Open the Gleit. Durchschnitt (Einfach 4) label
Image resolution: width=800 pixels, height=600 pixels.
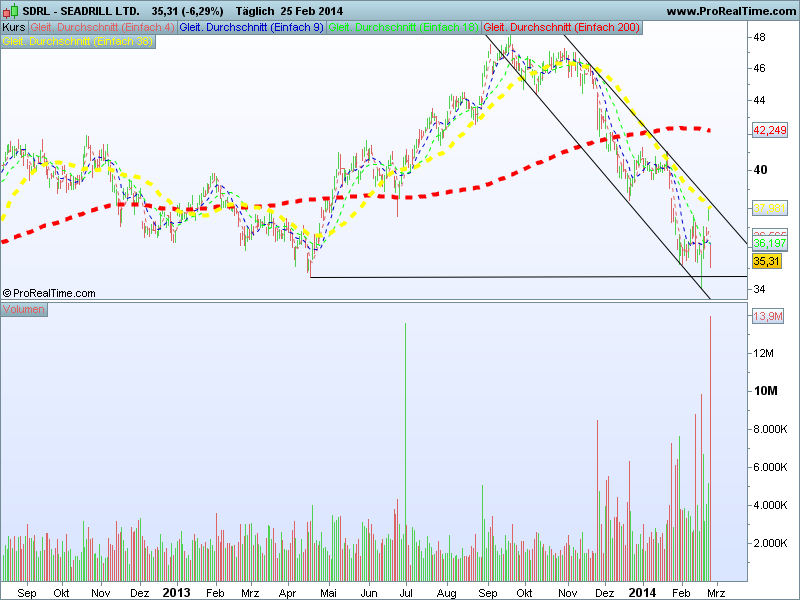[x=103, y=28]
